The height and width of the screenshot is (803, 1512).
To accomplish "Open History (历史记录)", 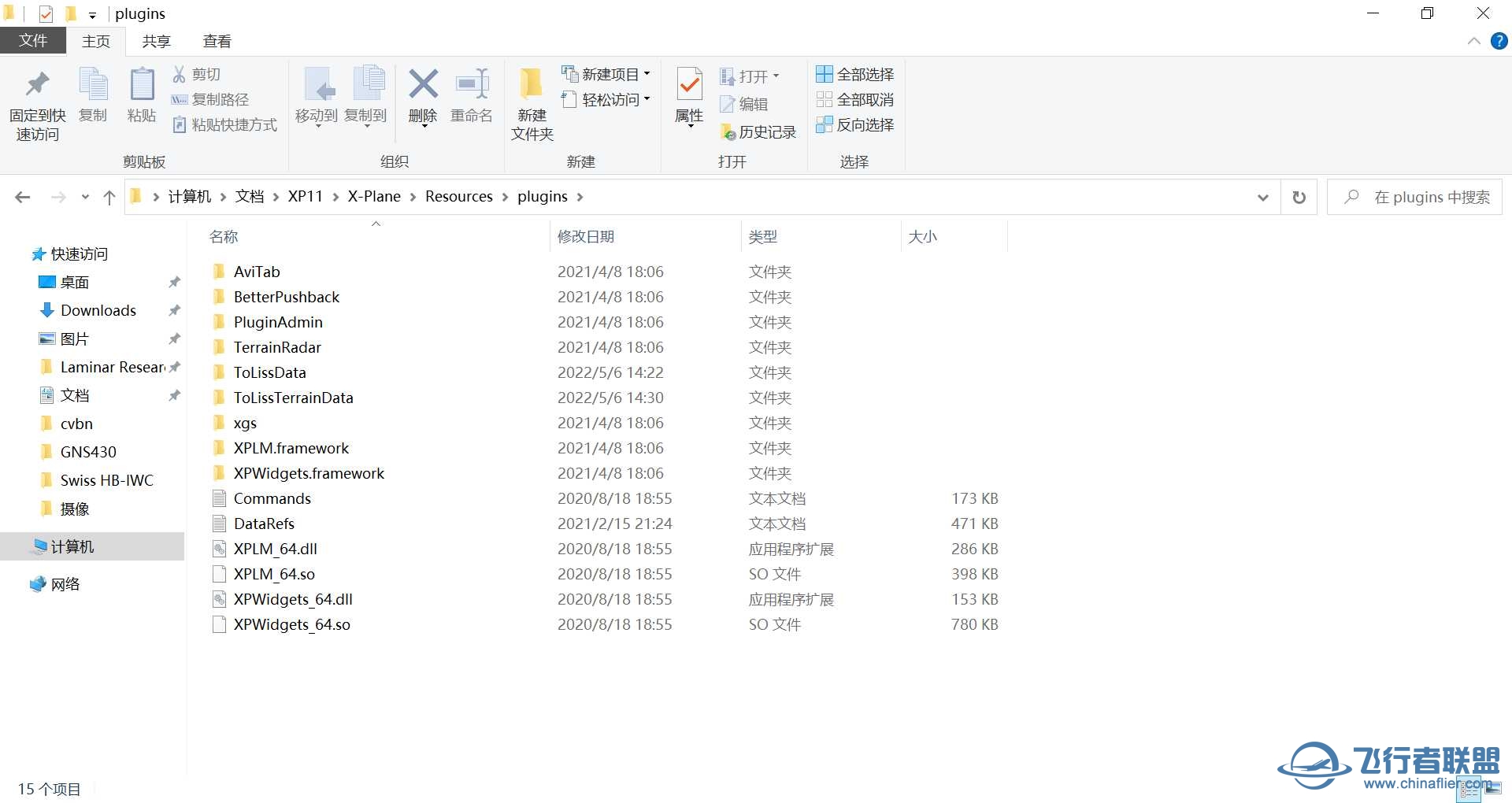I will click(758, 131).
